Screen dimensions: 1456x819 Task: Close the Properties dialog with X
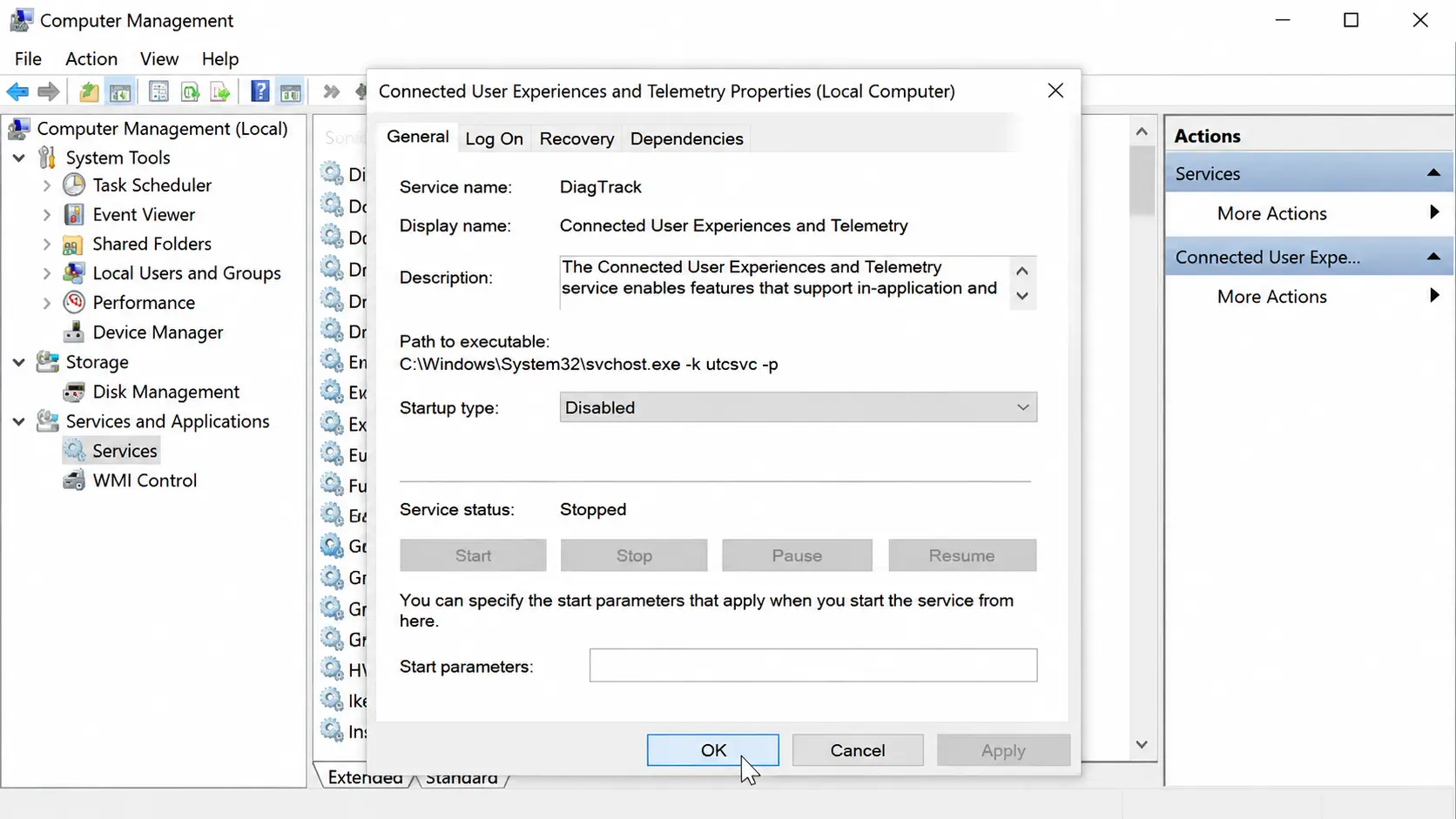[x=1055, y=91]
